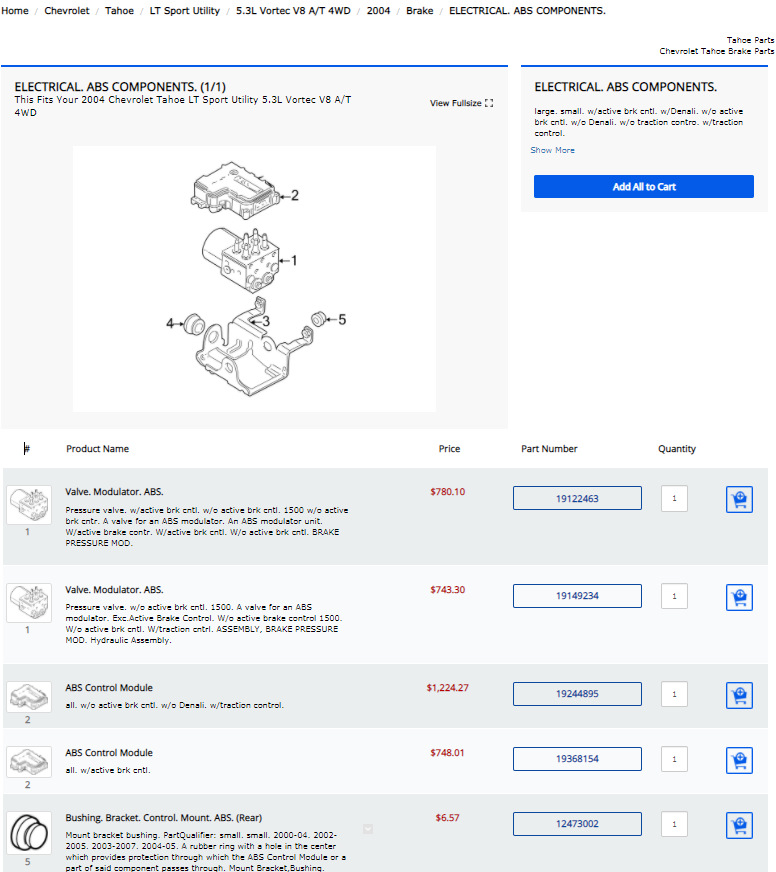Image resolution: width=776 pixels, height=872 pixels.
Task: Select part number 19122463 button
Action: (577, 498)
